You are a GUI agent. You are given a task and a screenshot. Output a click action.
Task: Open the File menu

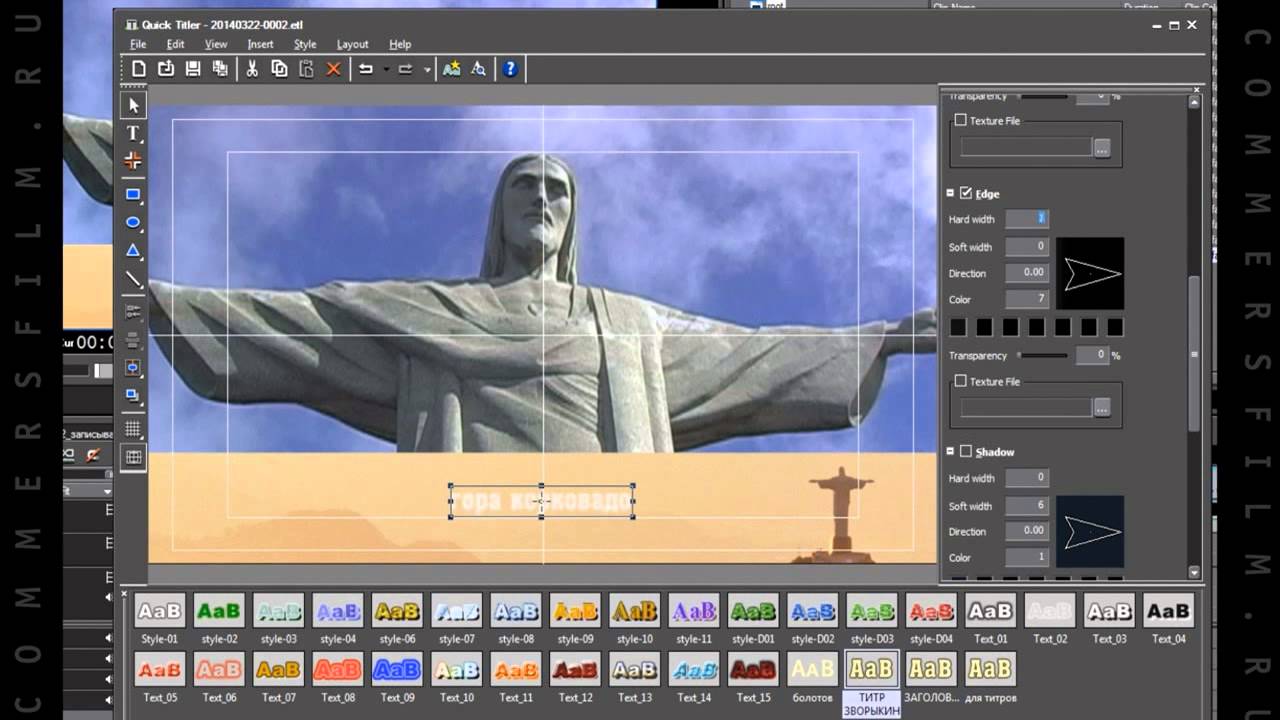coord(138,44)
